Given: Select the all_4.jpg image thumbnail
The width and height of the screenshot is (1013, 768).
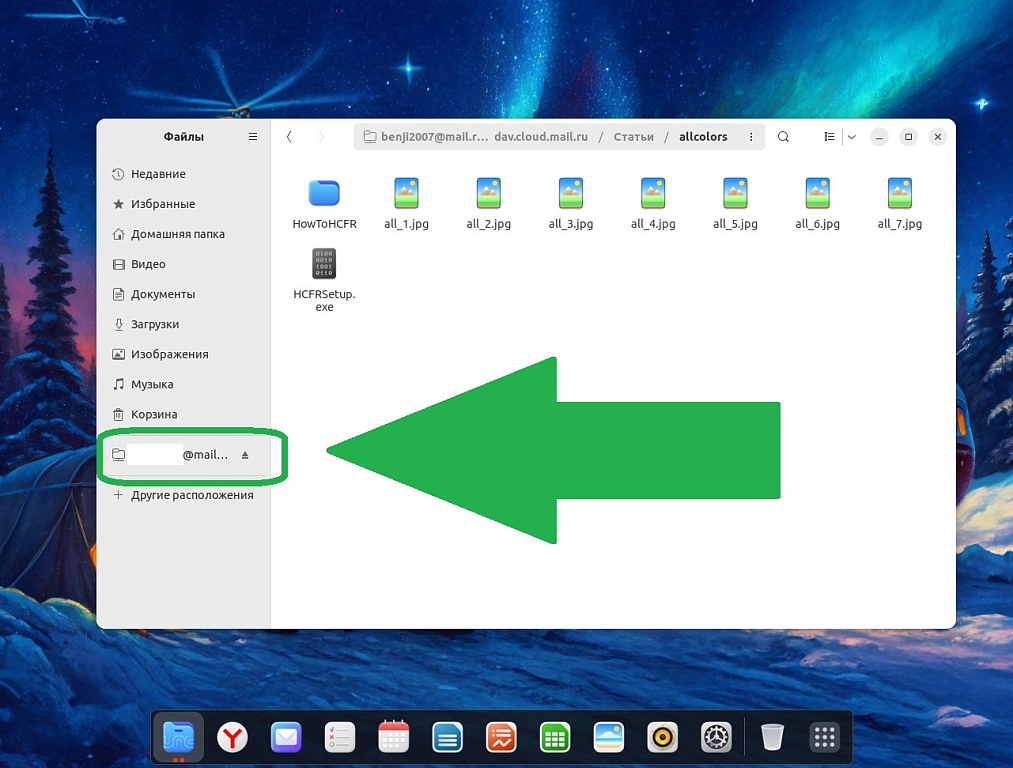Looking at the screenshot, I should point(653,194).
